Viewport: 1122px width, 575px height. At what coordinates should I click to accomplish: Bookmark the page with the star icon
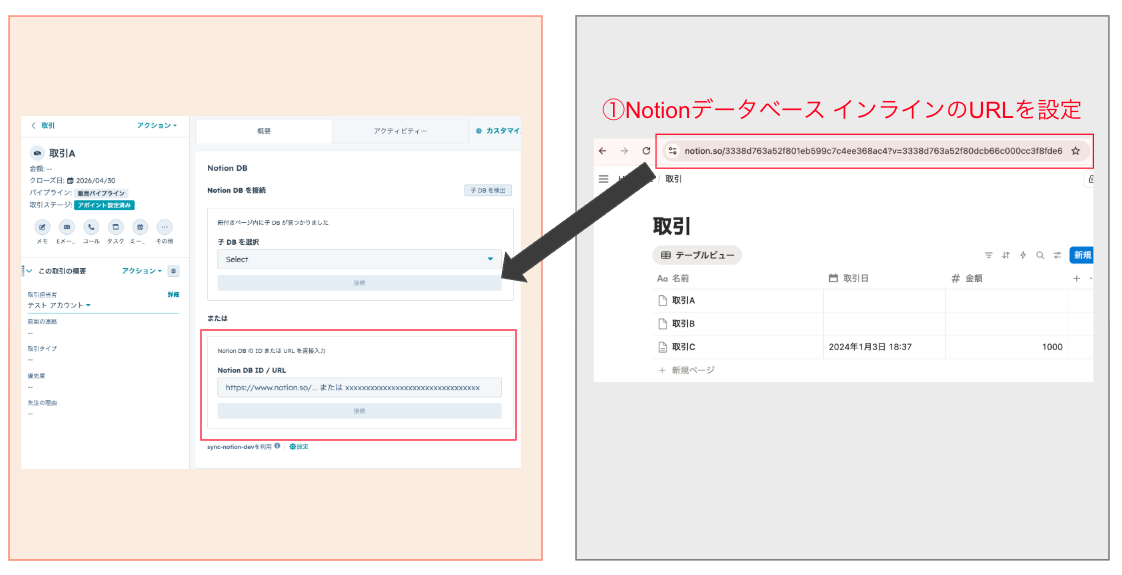tap(1075, 151)
